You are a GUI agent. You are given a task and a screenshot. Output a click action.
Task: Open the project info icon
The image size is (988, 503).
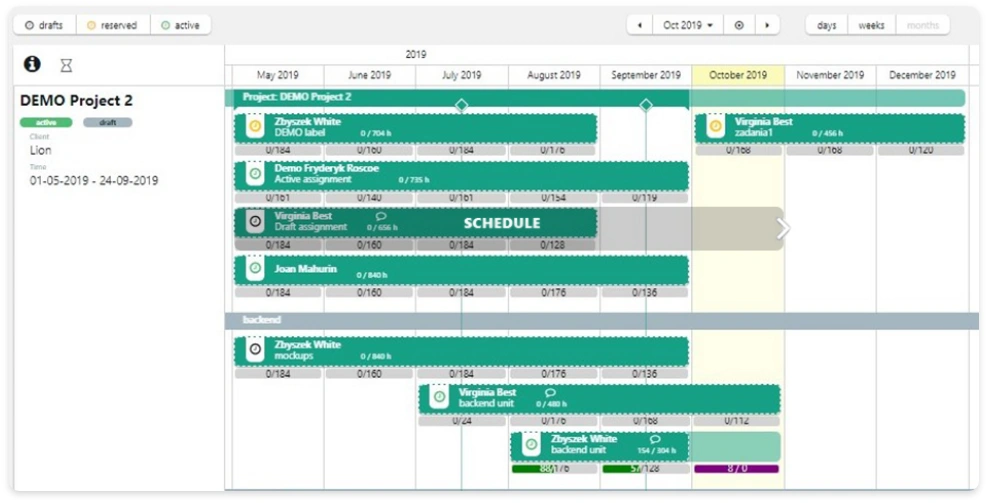click(32, 64)
